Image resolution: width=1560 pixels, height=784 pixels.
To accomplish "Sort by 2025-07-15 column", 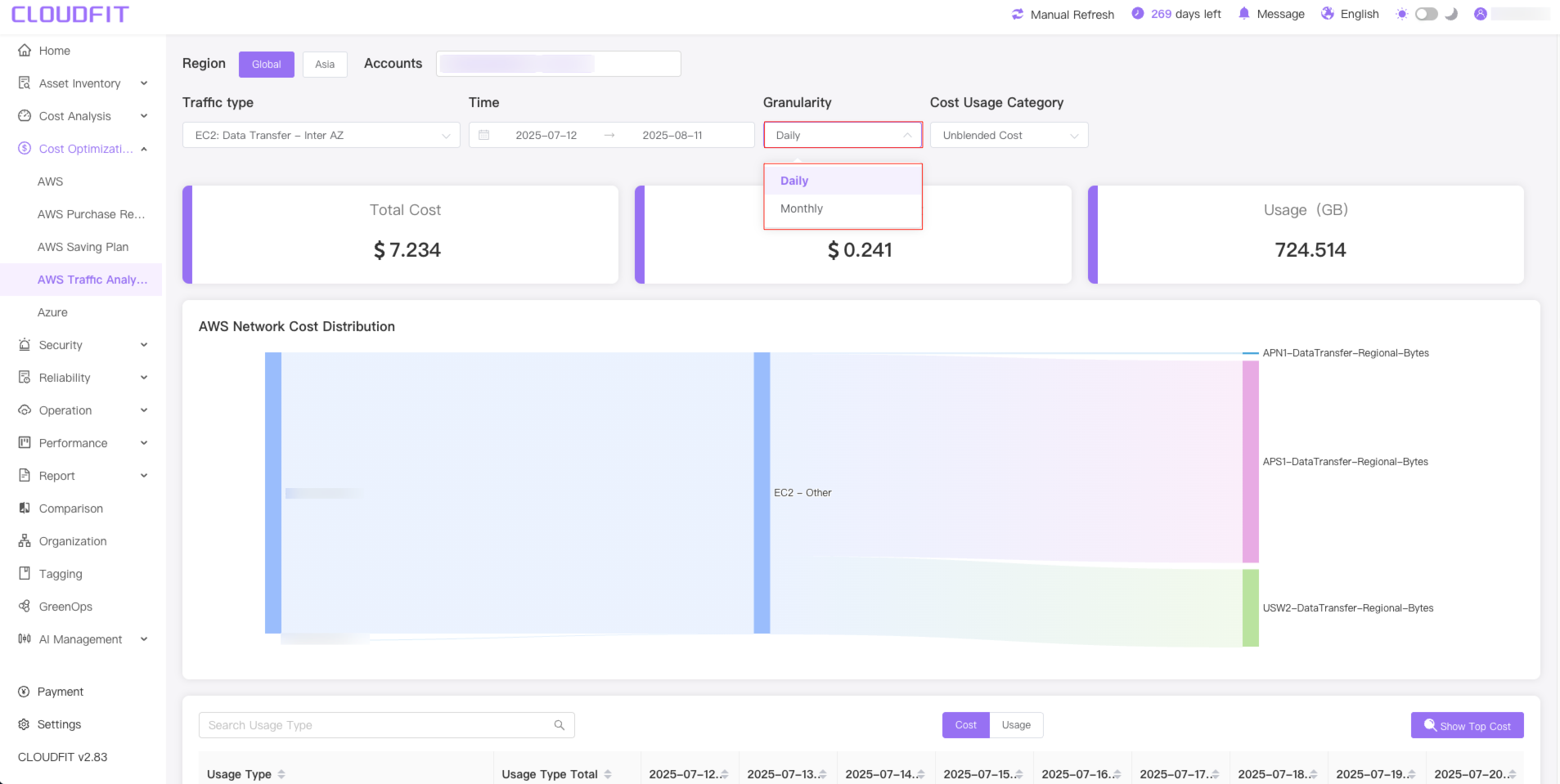I will (x=1019, y=774).
